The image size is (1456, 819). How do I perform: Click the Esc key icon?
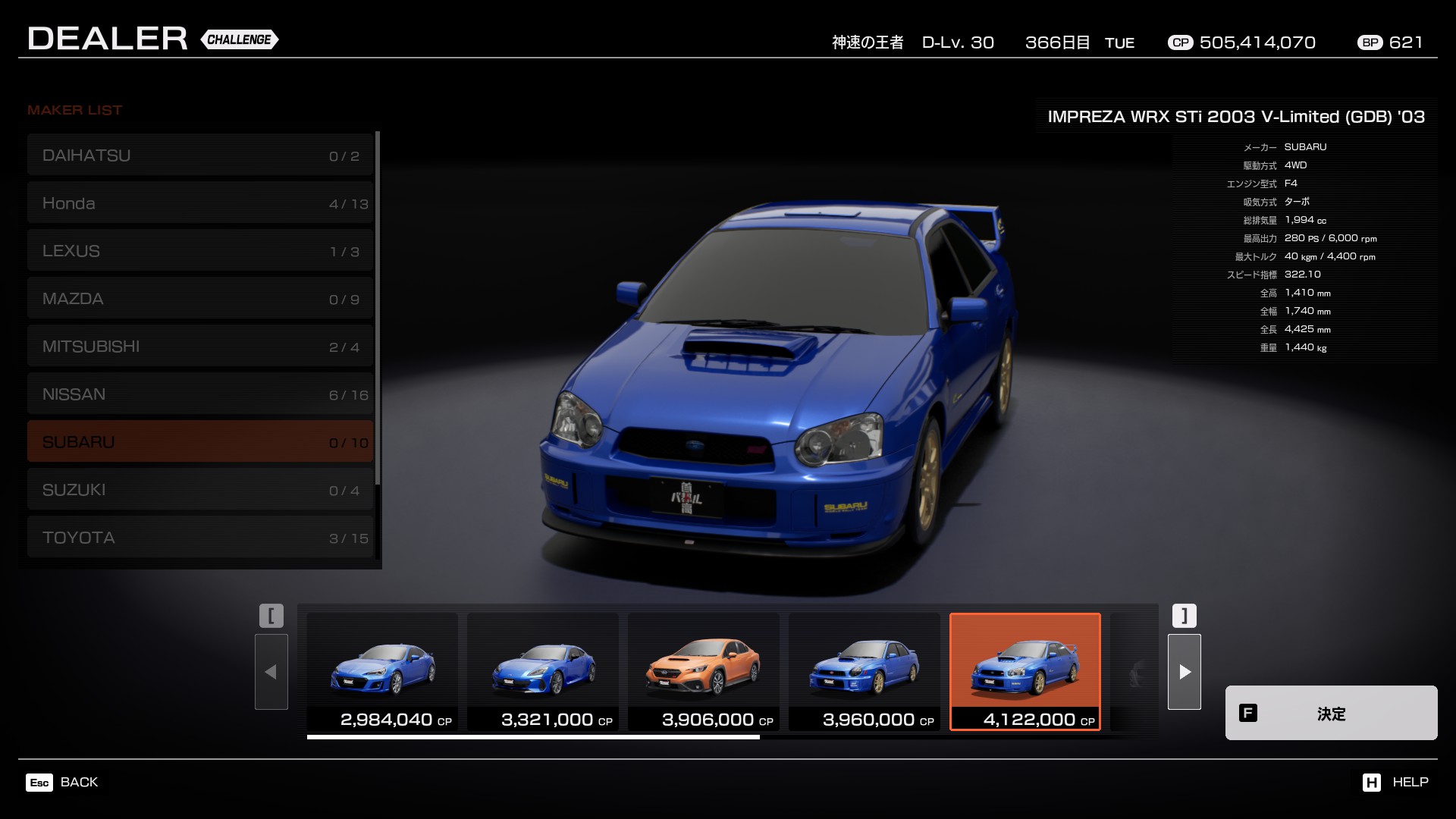[39, 783]
